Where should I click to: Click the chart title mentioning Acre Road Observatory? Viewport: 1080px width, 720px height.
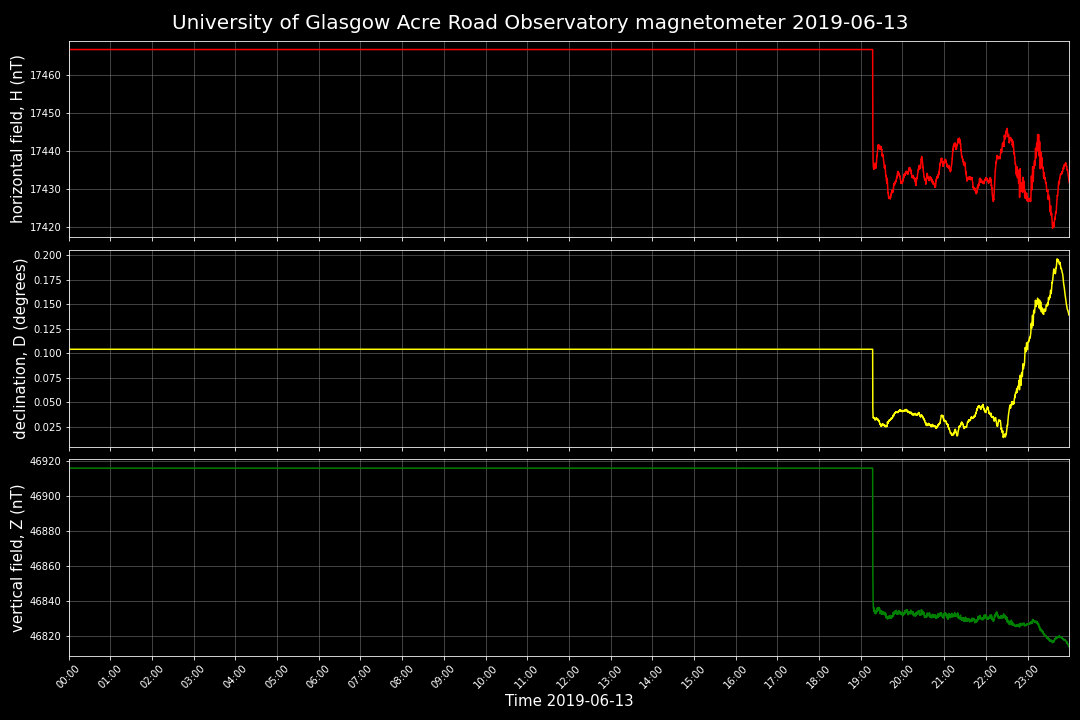click(540, 23)
